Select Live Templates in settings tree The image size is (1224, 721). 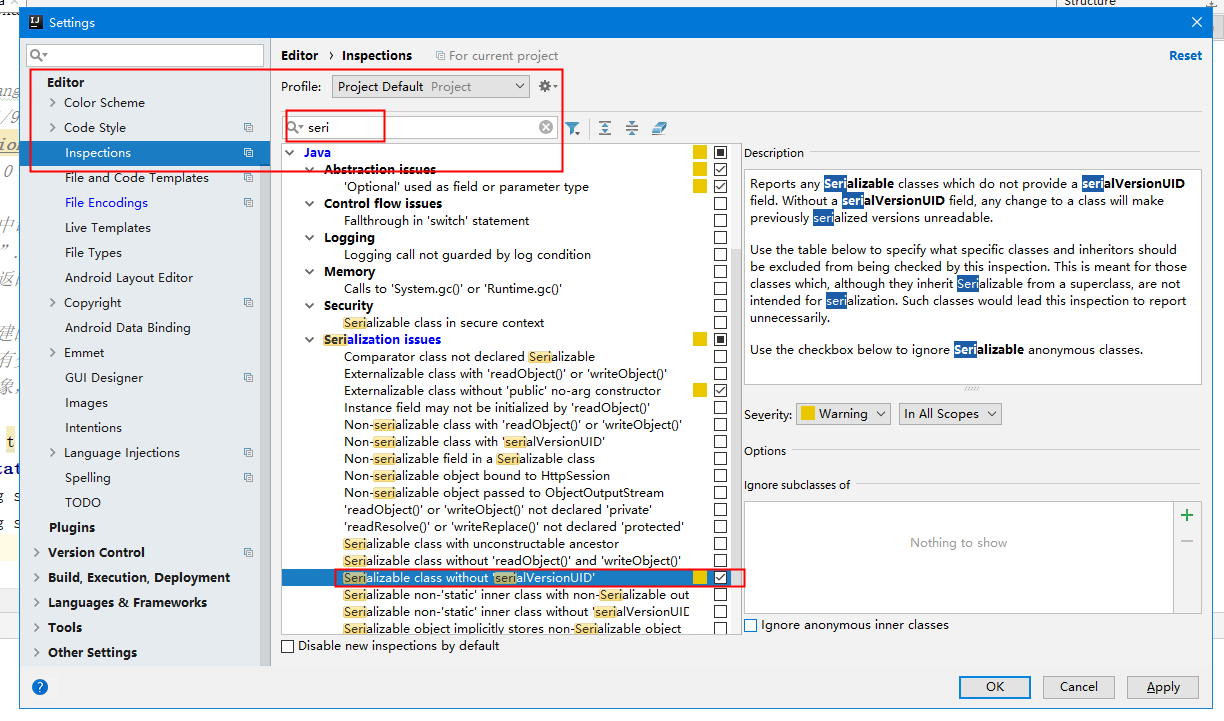pyautogui.click(x=108, y=228)
